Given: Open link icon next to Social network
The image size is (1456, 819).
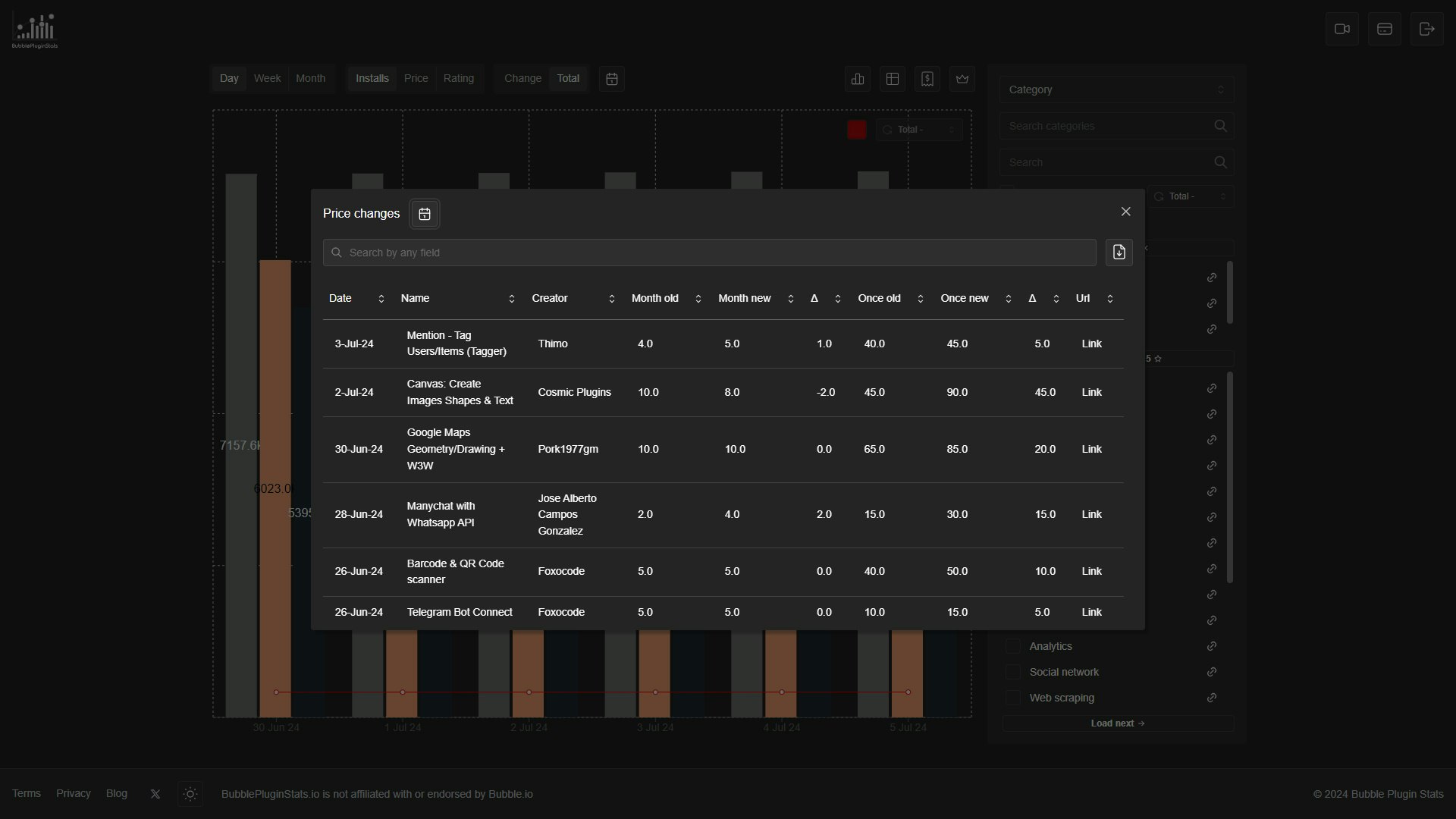Looking at the screenshot, I should tap(1212, 673).
